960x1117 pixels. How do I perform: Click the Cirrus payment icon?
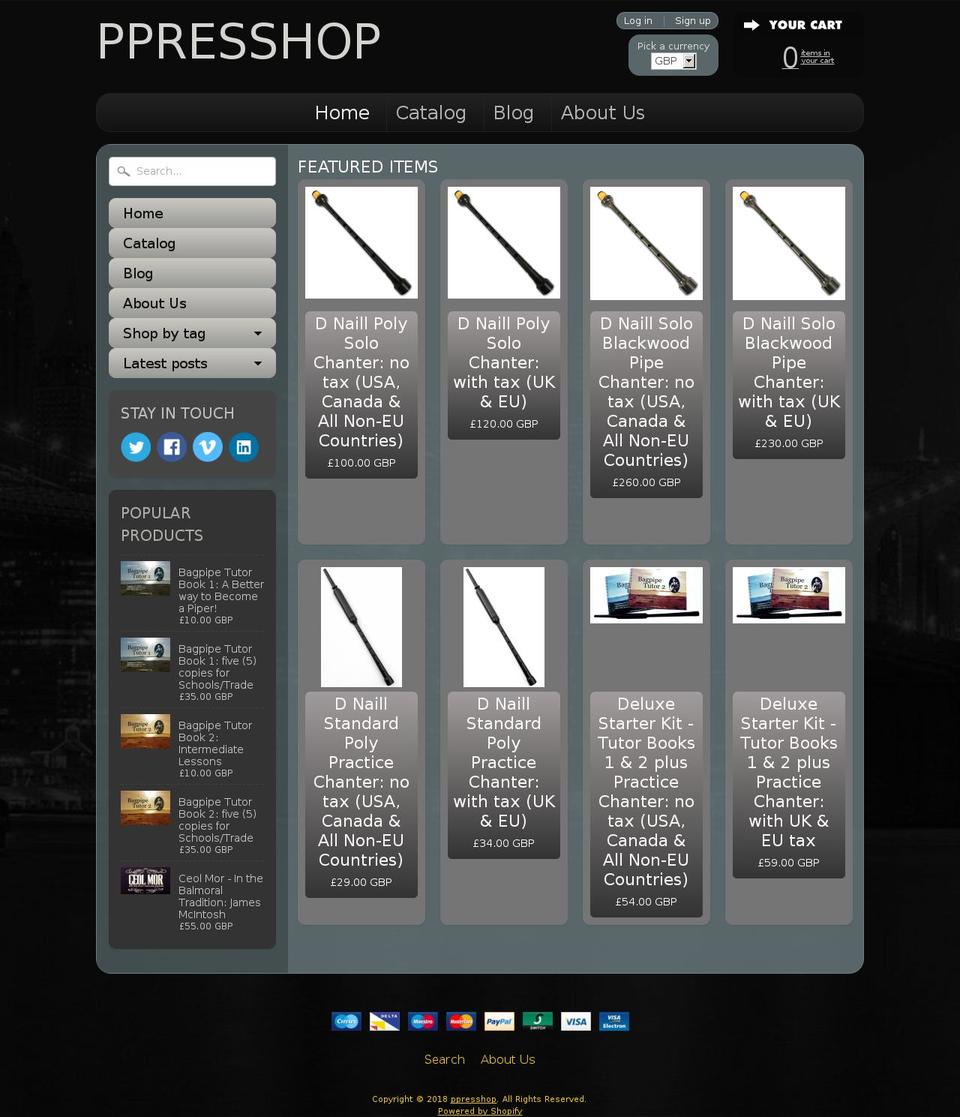click(x=346, y=1022)
